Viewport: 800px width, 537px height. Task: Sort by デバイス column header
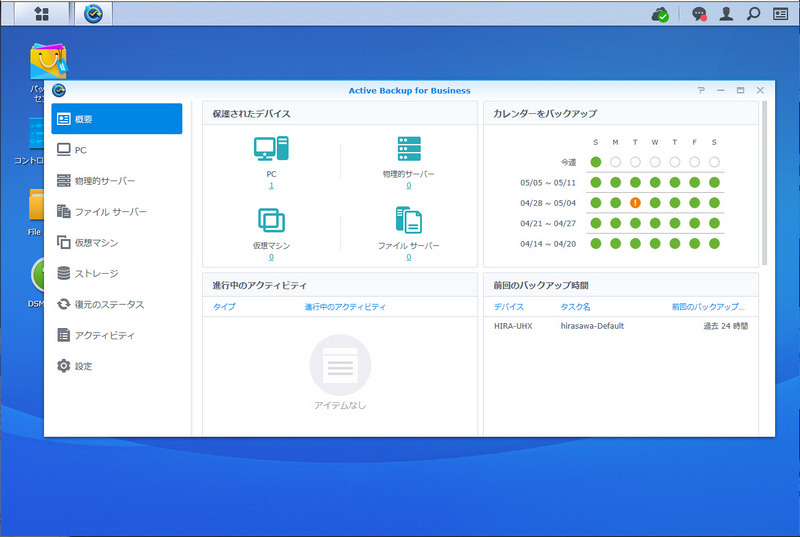coord(509,306)
